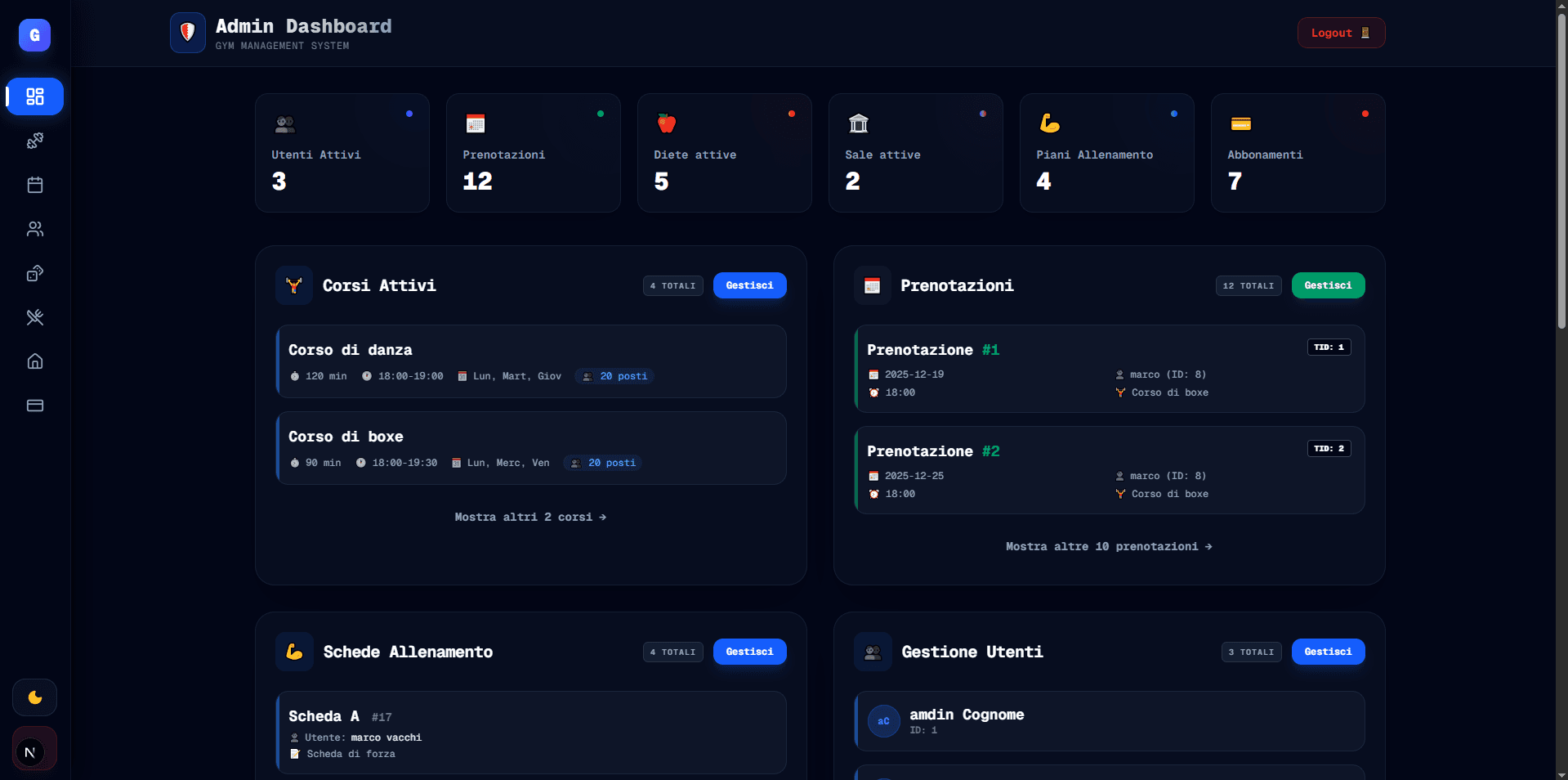Viewport: 1568px width, 780px height.
Task: Open the Scheda A #17 card
Action: click(x=531, y=733)
